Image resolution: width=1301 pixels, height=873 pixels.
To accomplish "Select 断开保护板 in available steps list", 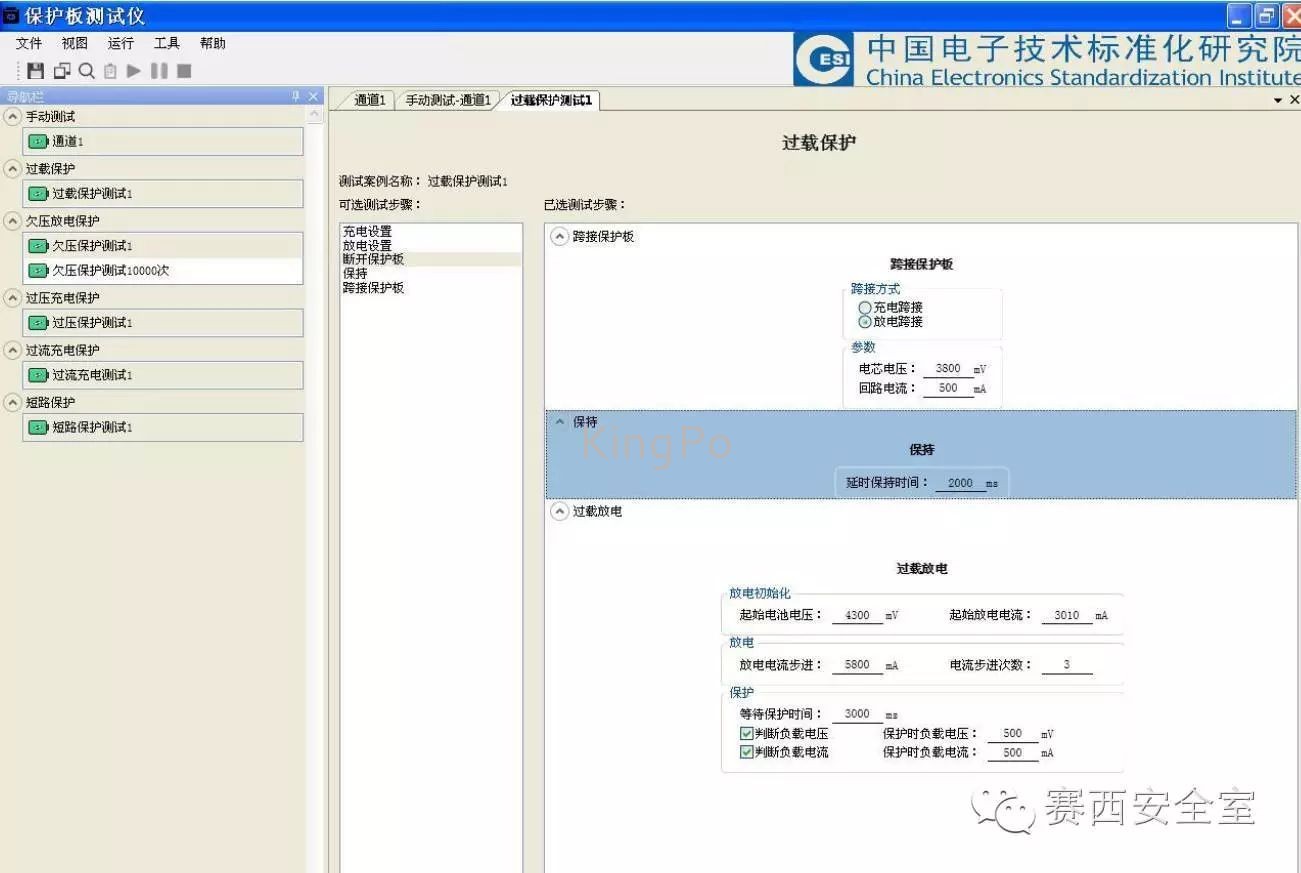I will point(431,259).
